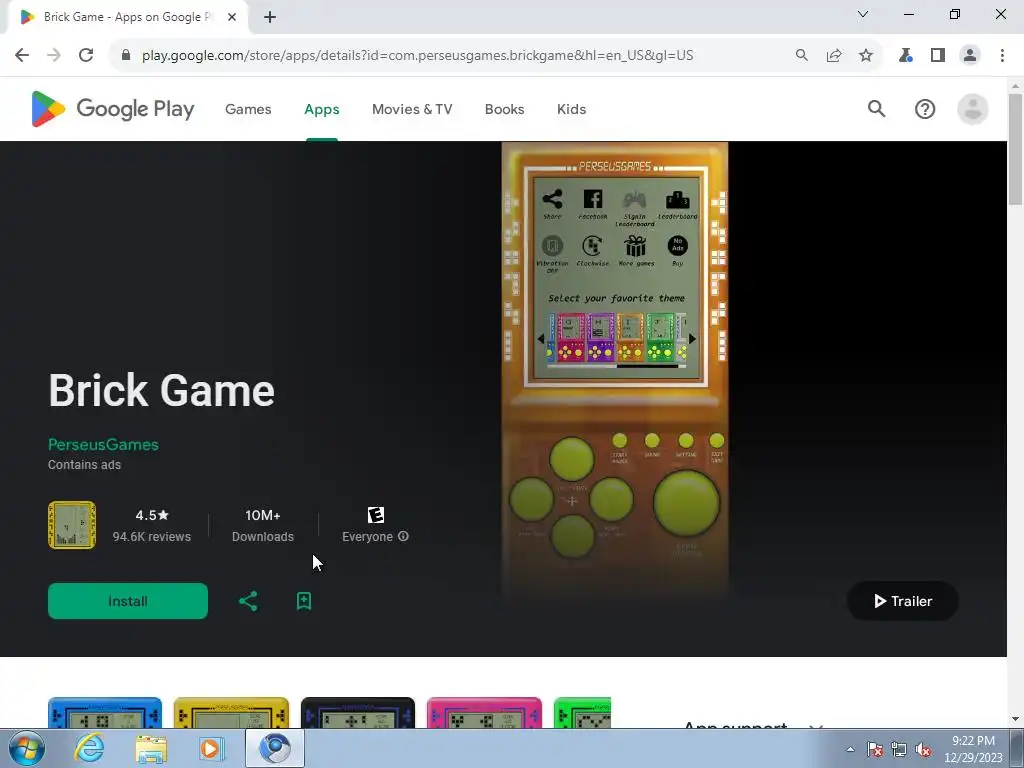Toggle the browser side panel icon
The width and height of the screenshot is (1024, 768).
tap(938, 55)
